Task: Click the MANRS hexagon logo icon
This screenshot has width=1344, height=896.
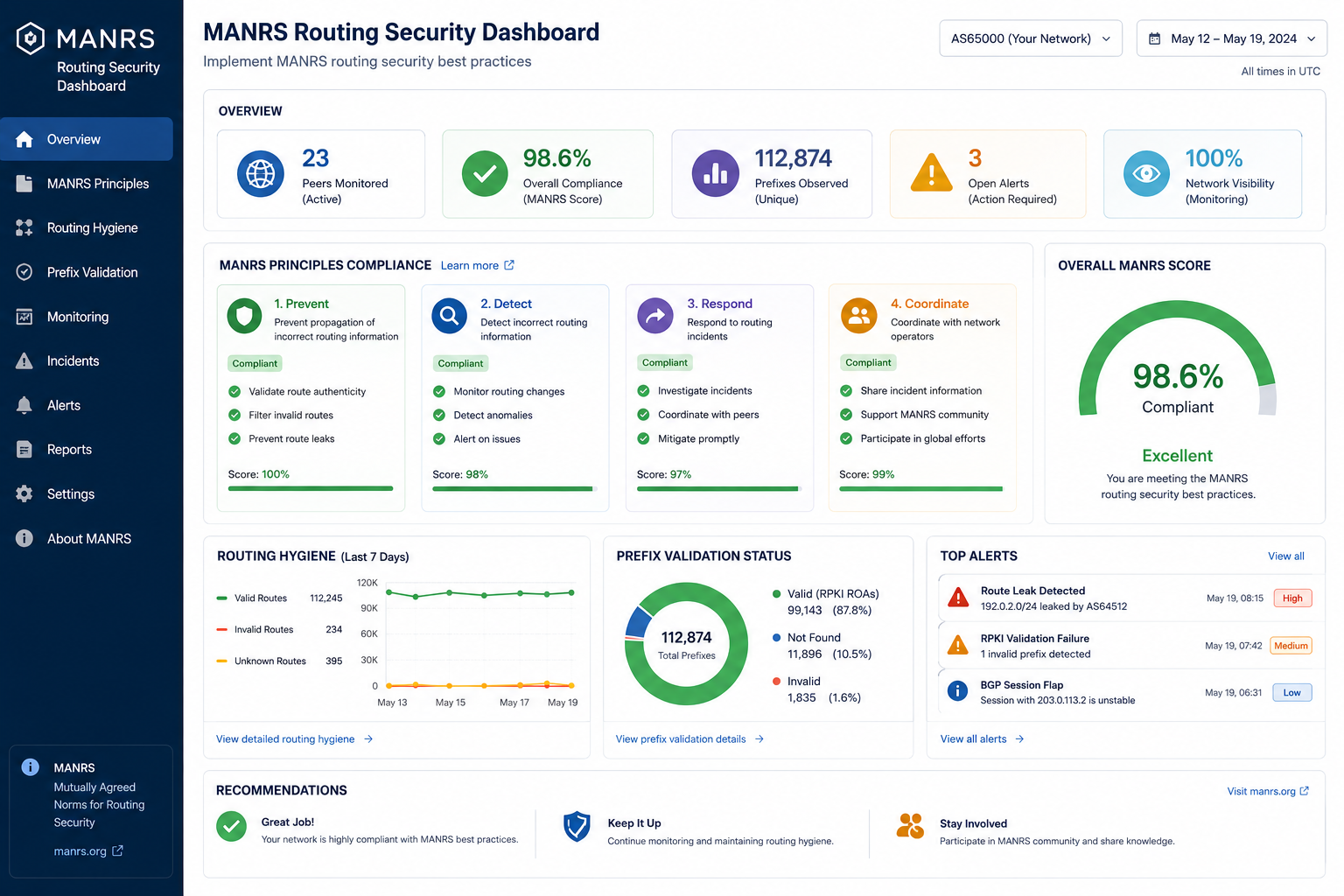Action: pos(31,38)
